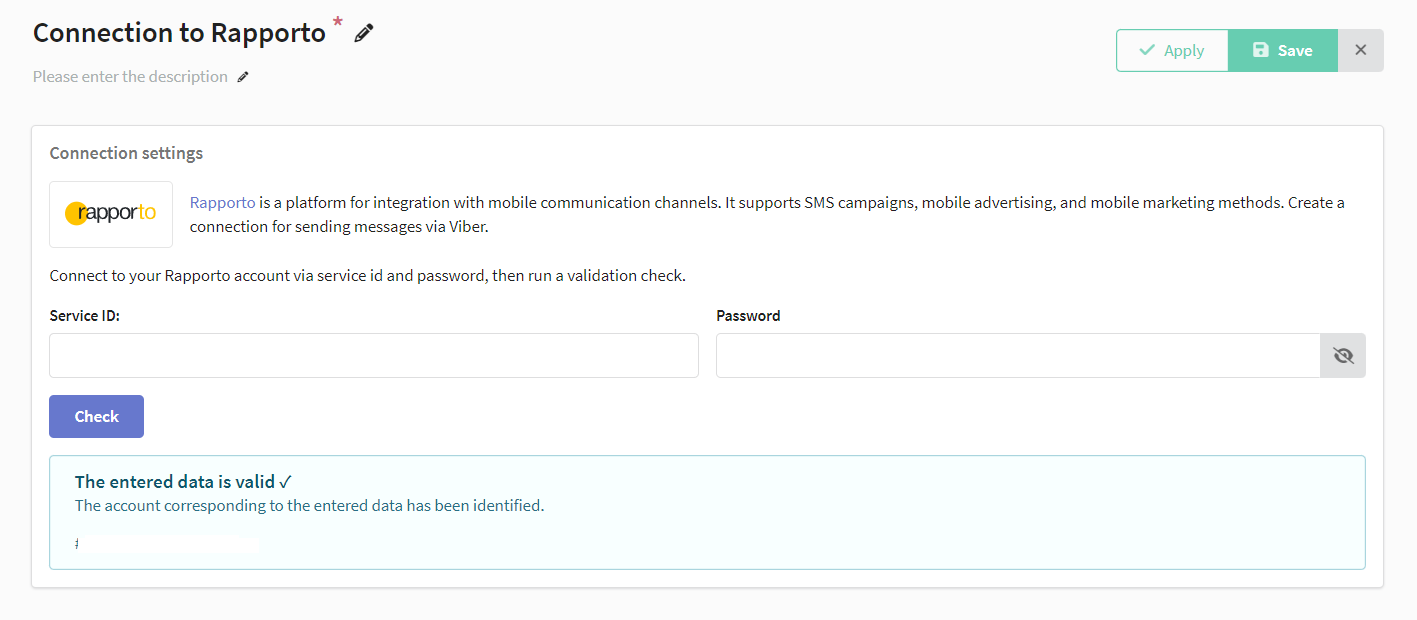
Task: Click the identified account message text
Action: point(309,505)
